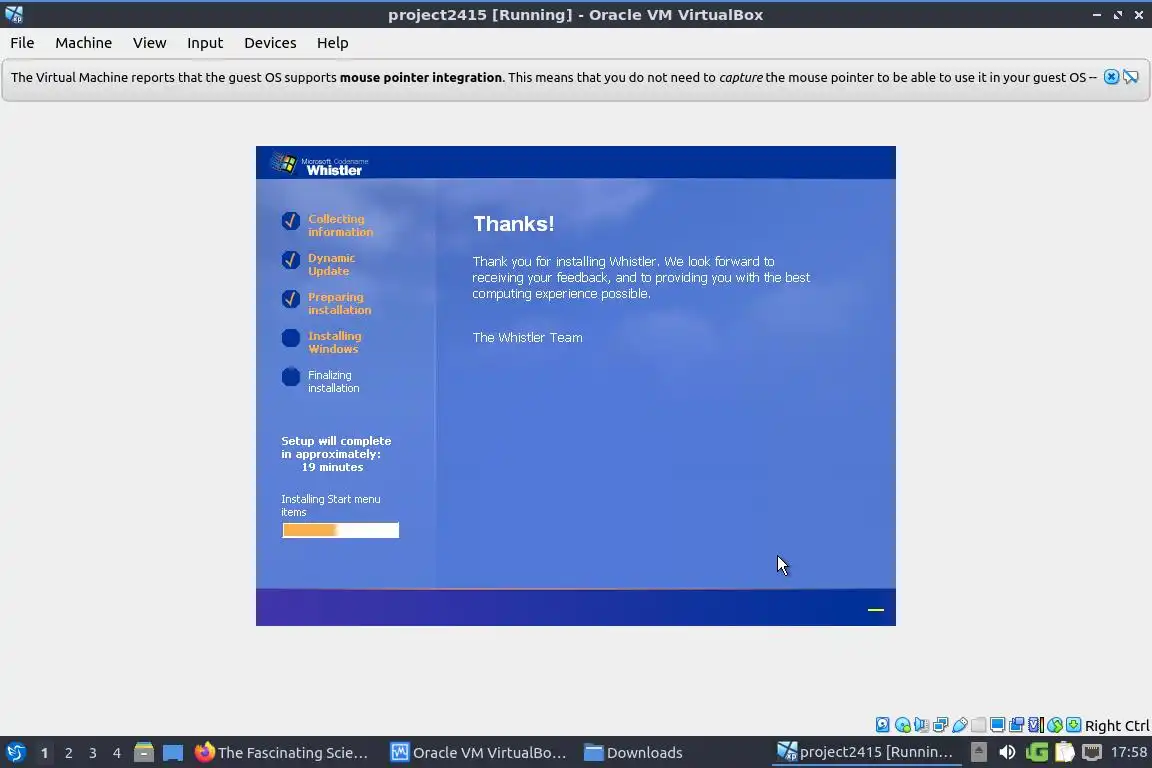Click the Thanks! heading
This screenshot has width=1152, height=768.
[514, 223]
